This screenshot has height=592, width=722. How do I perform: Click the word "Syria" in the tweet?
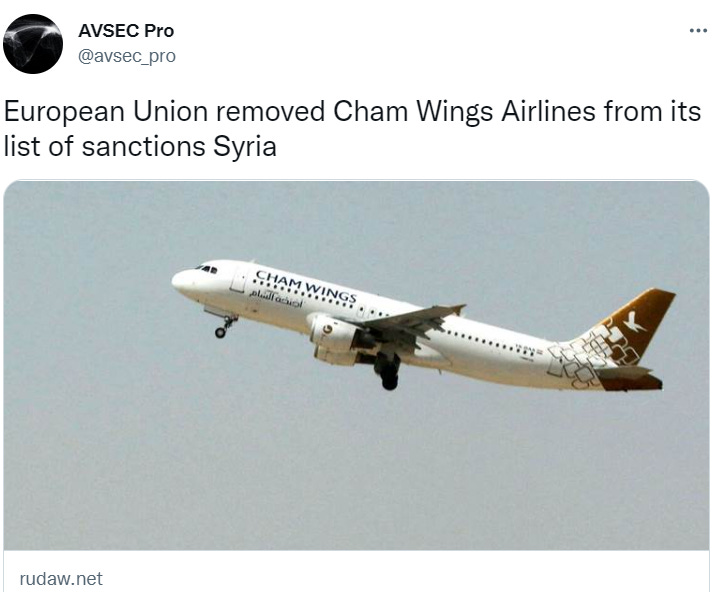coord(245,146)
